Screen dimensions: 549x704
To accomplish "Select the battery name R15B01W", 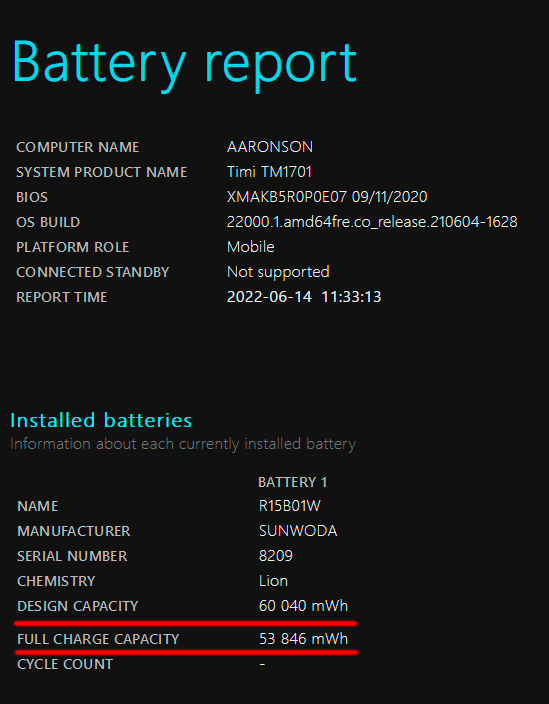I will coord(290,506).
